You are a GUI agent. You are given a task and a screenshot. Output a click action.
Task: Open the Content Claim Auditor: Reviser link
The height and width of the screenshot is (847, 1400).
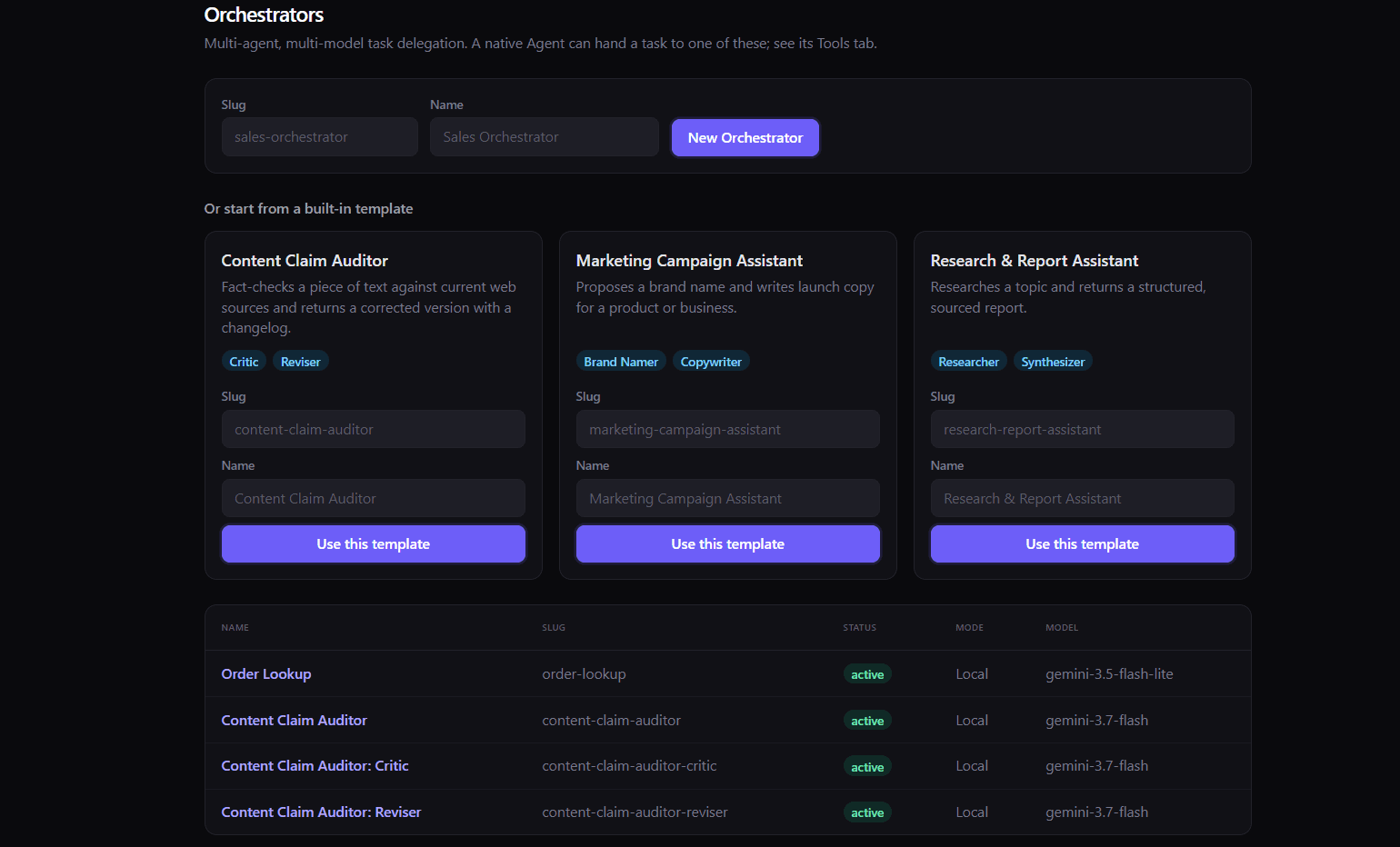pyautogui.click(x=322, y=812)
